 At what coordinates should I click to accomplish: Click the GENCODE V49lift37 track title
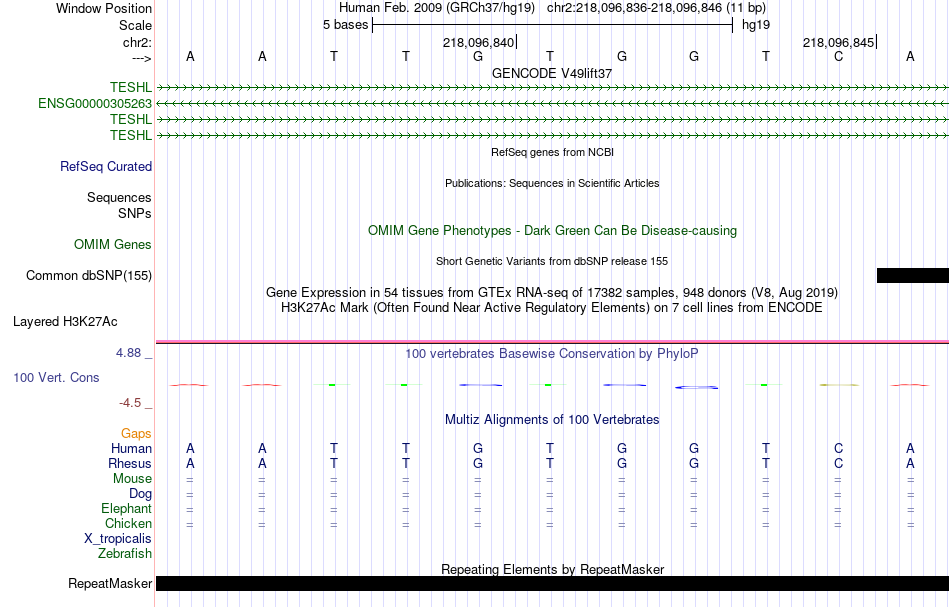click(552, 73)
